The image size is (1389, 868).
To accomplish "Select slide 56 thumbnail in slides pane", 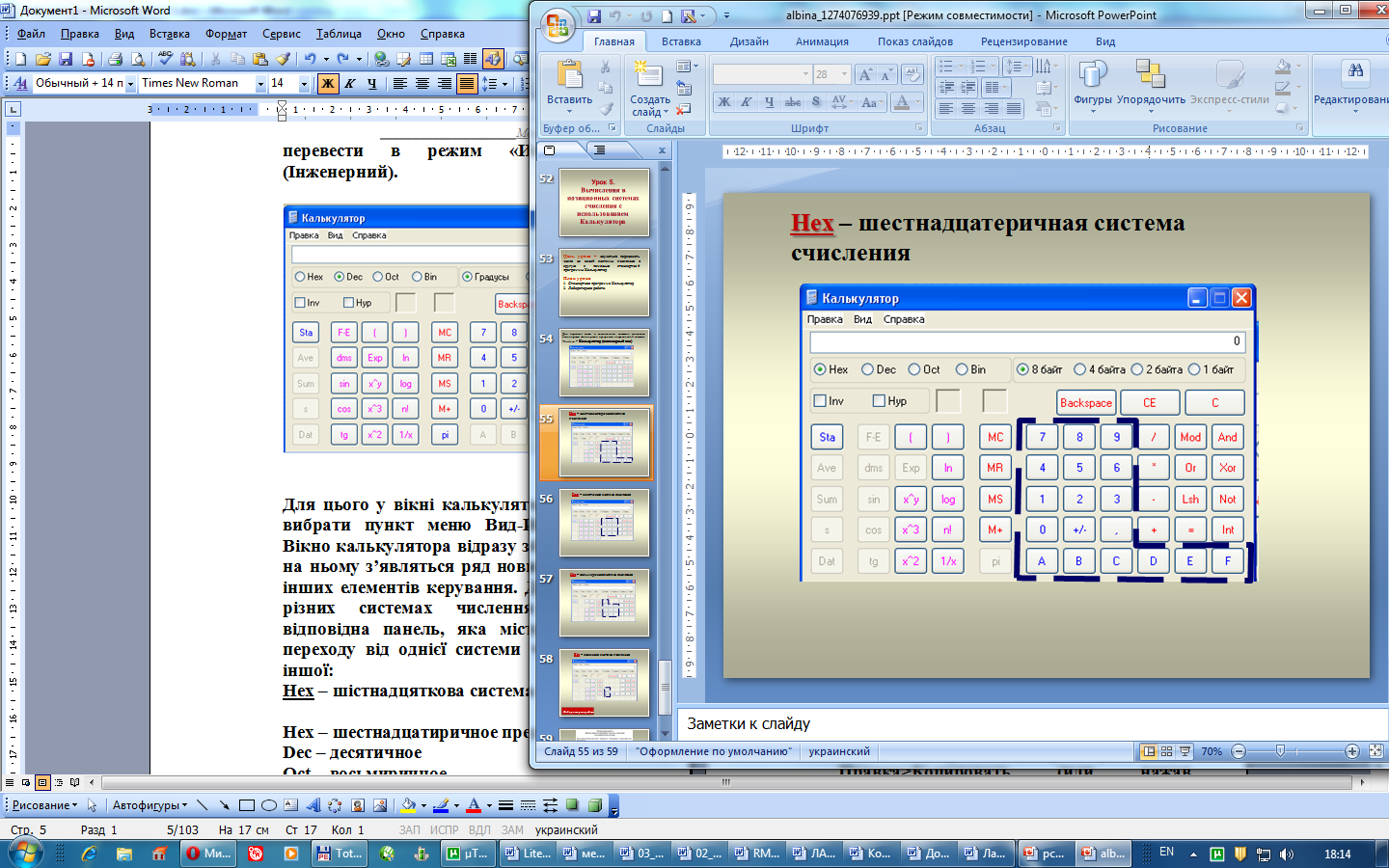I will tap(604, 523).
